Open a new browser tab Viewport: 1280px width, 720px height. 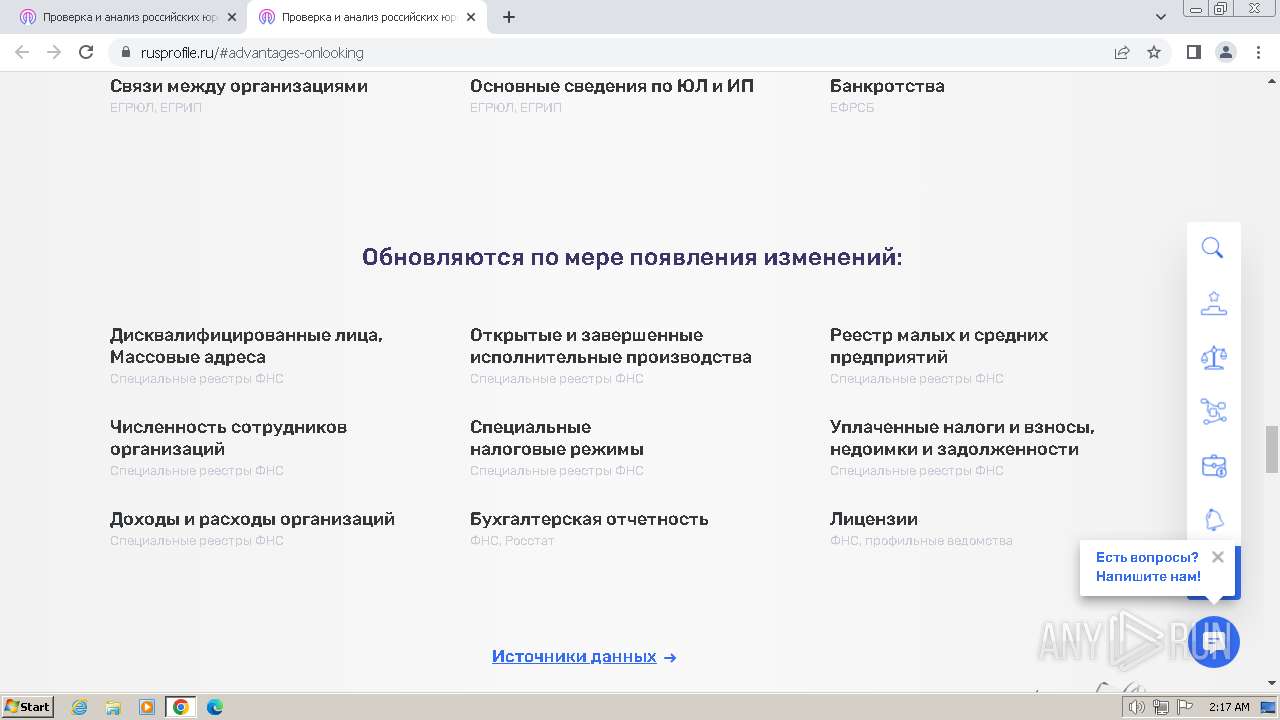click(509, 17)
